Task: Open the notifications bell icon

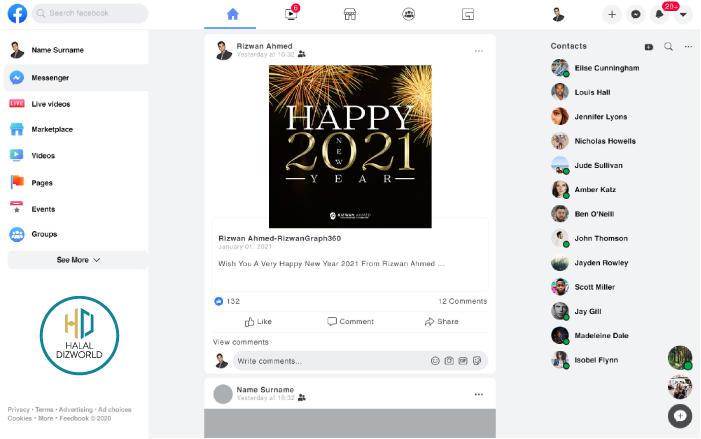Action: tap(660, 14)
